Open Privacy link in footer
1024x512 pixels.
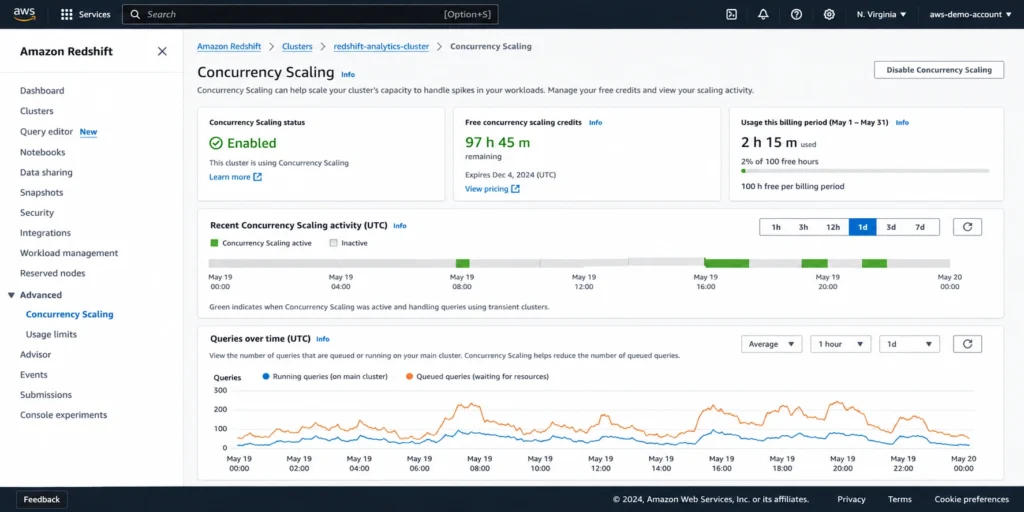point(852,500)
